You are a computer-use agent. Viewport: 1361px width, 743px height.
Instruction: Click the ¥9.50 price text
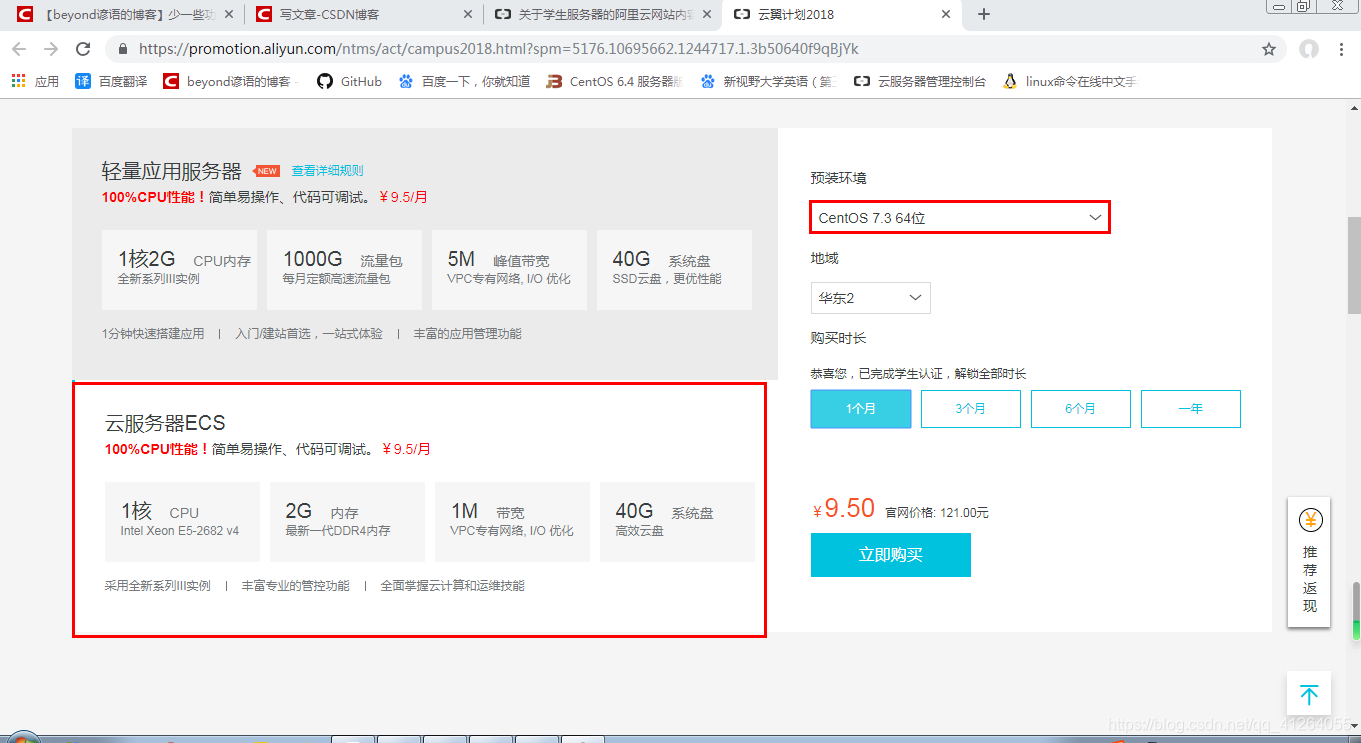(844, 508)
